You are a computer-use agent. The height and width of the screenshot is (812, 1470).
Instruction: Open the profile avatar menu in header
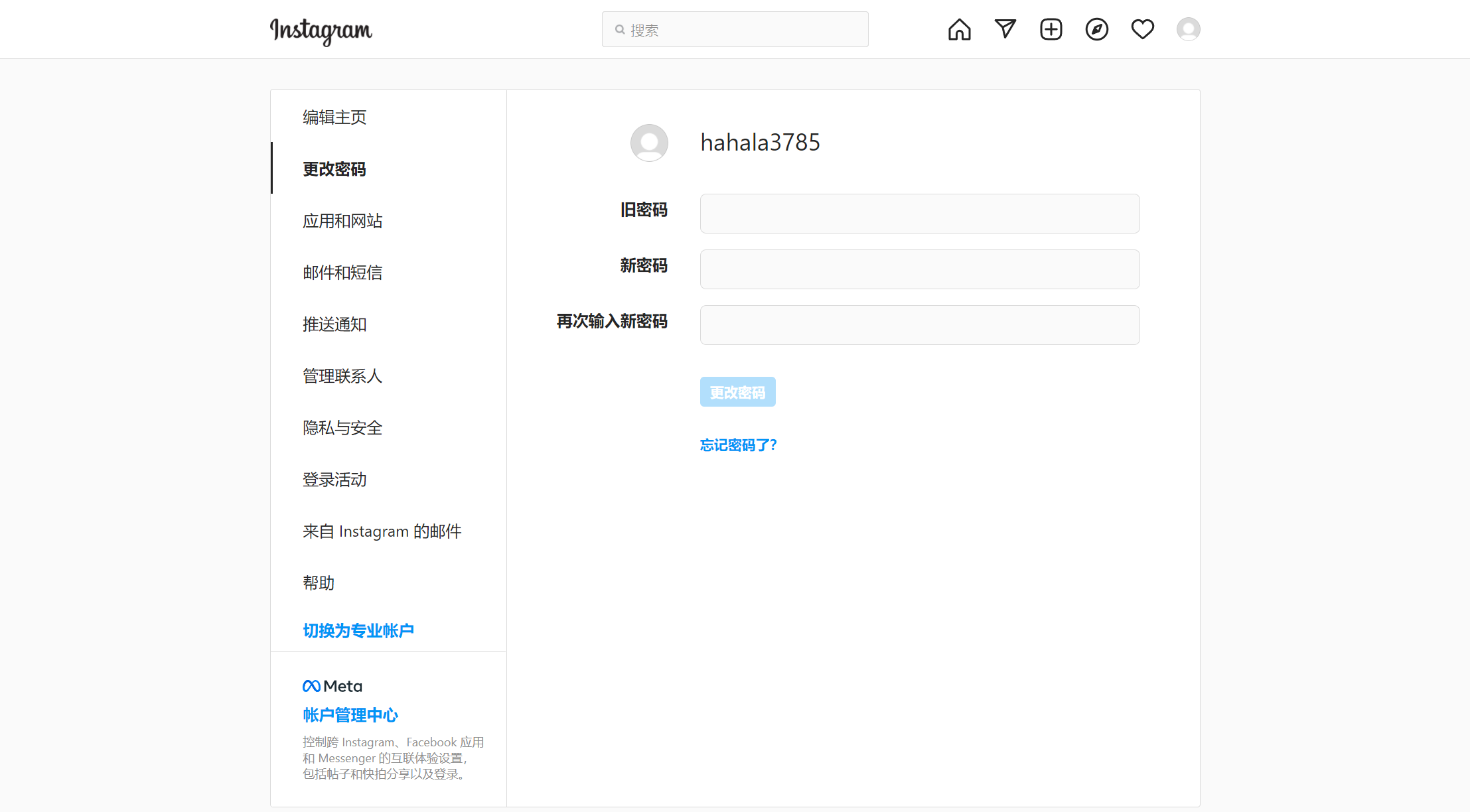coord(1188,29)
